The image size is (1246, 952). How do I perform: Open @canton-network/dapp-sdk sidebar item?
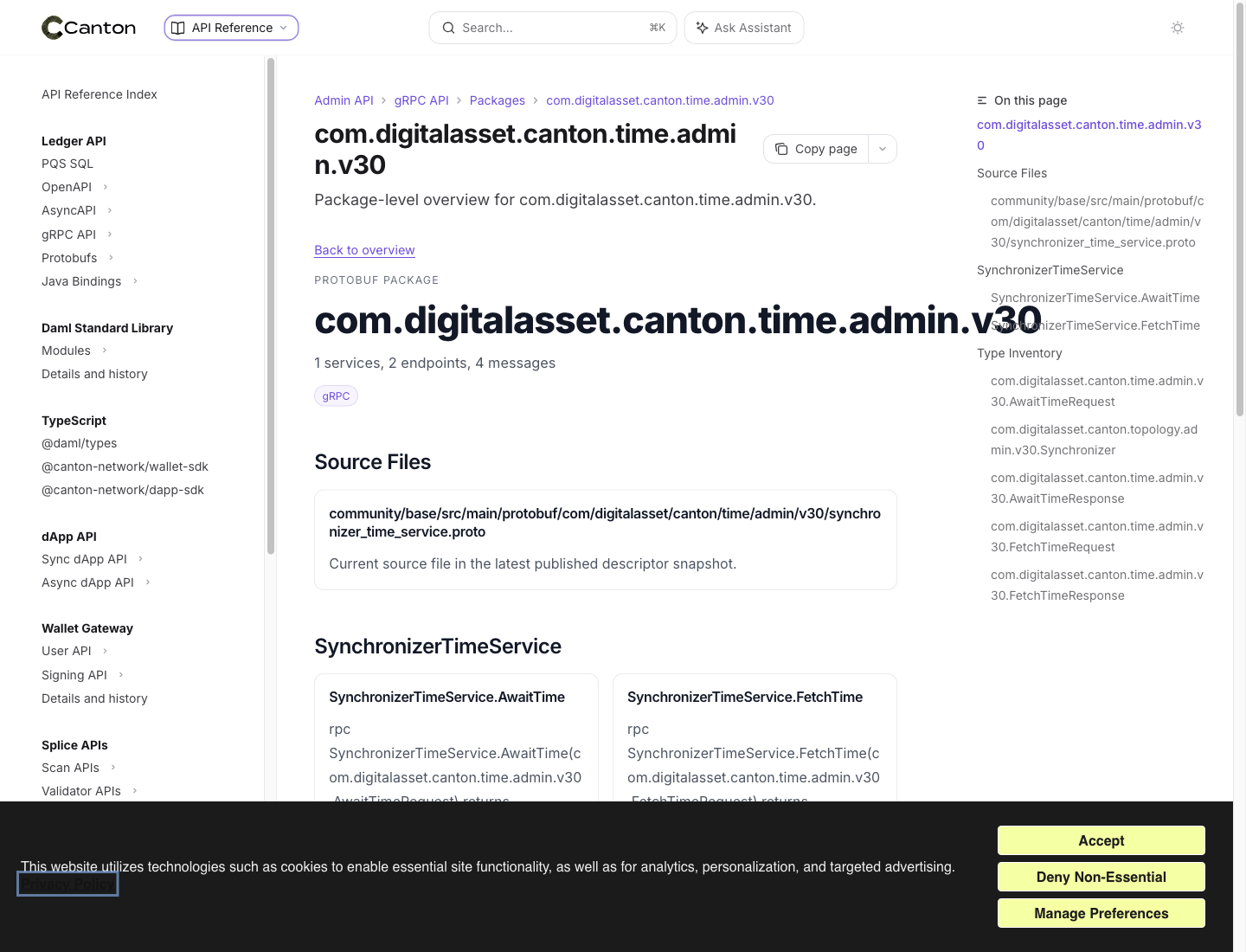[123, 490]
